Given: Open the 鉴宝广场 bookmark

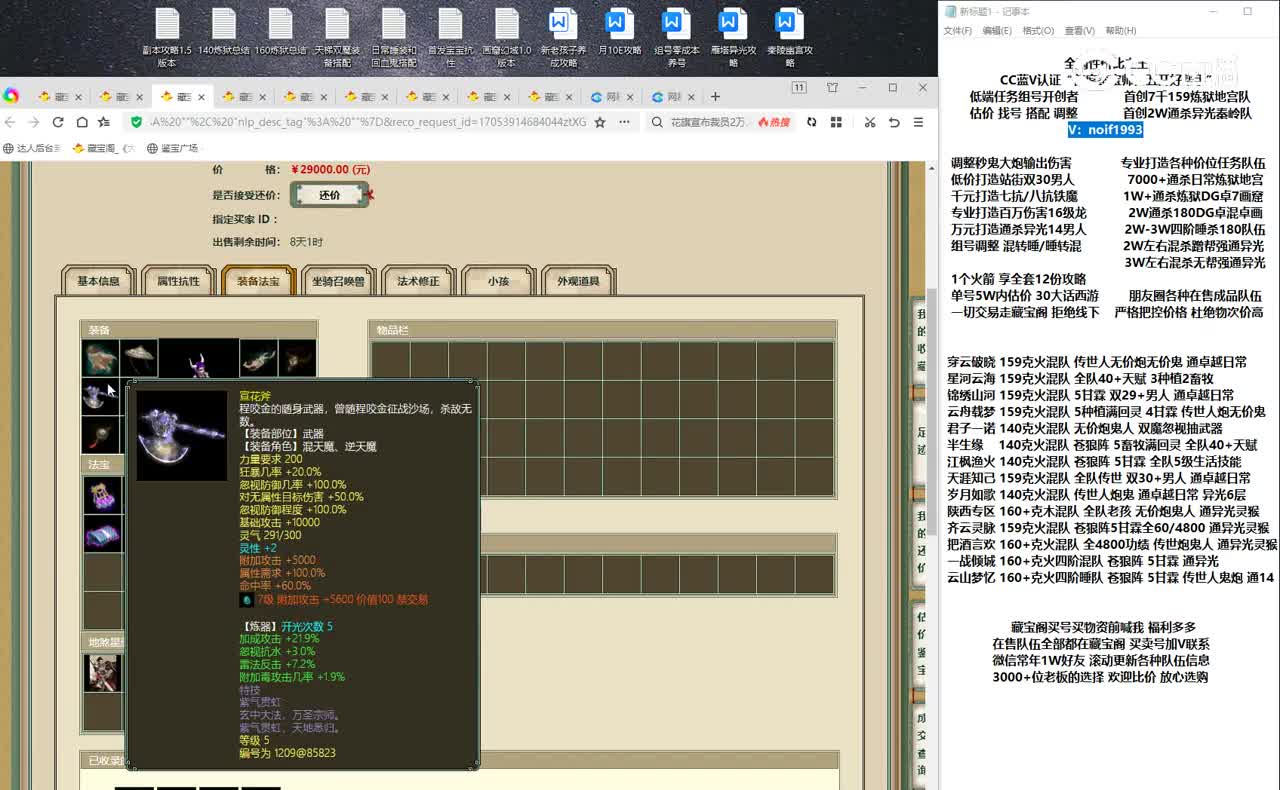Looking at the screenshot, I should [173, 148].
